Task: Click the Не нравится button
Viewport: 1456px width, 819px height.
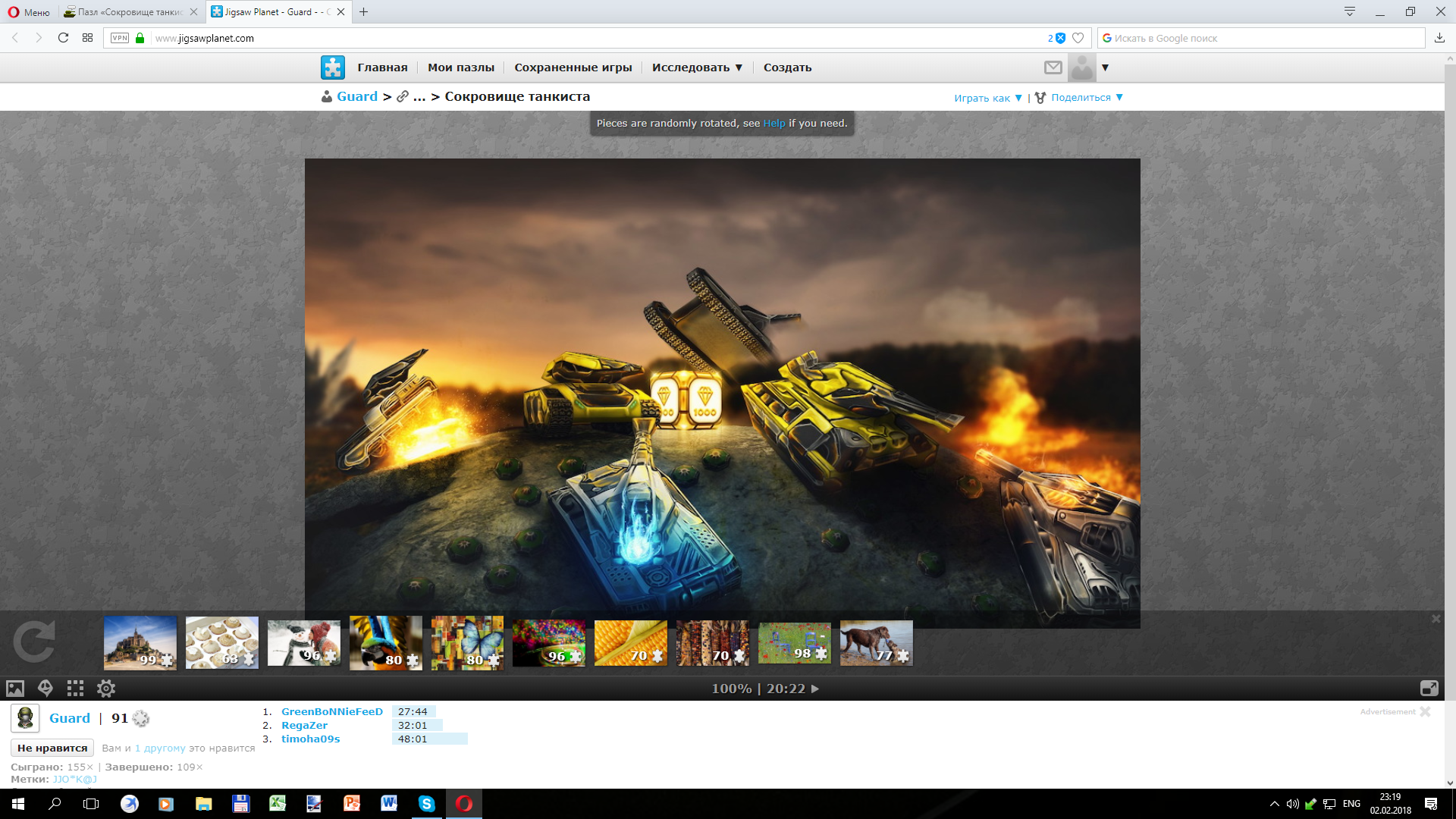Action: click(52, 748)
